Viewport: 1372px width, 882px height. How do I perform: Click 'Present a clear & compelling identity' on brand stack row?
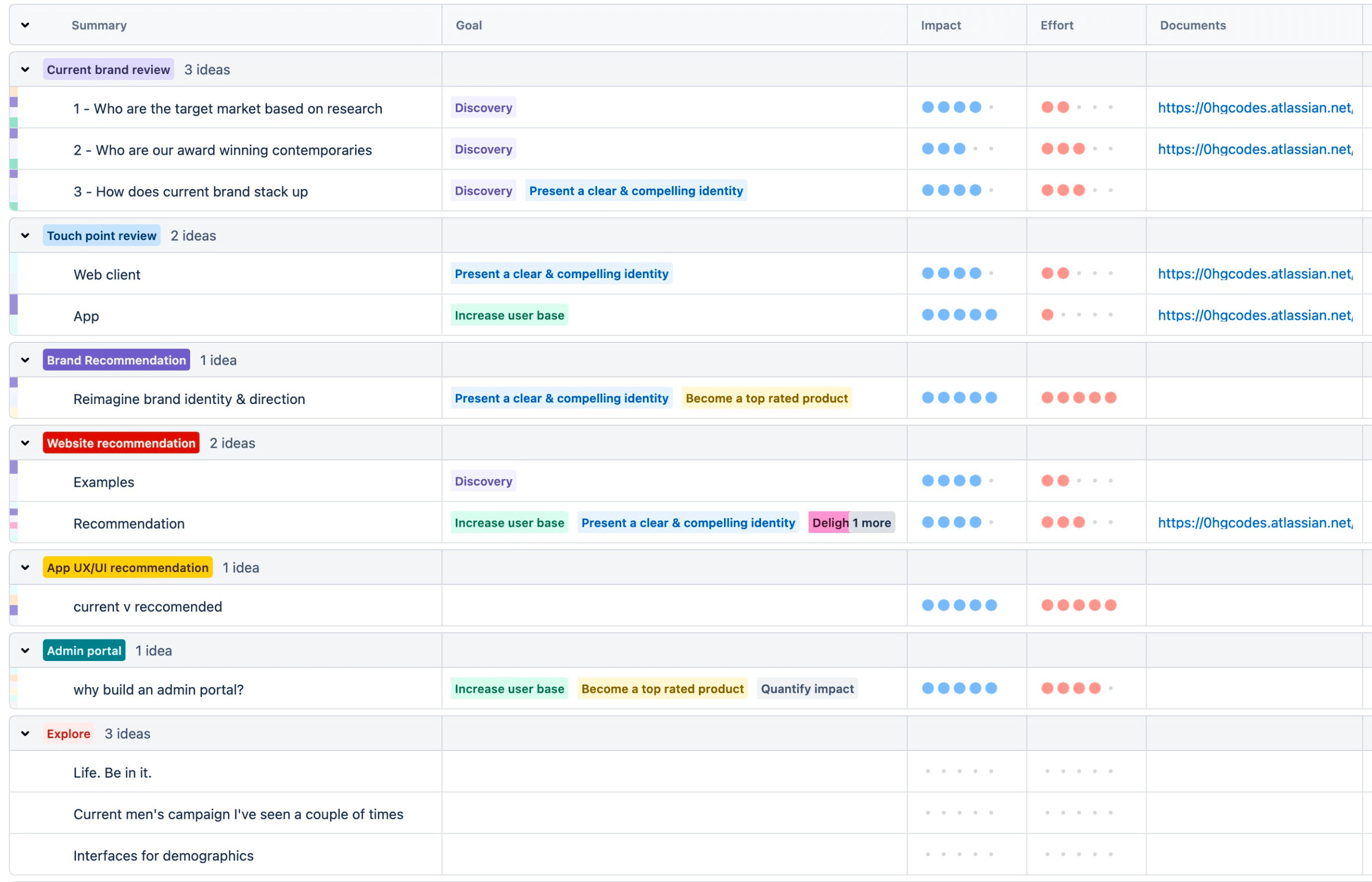(x=636, y=191)
